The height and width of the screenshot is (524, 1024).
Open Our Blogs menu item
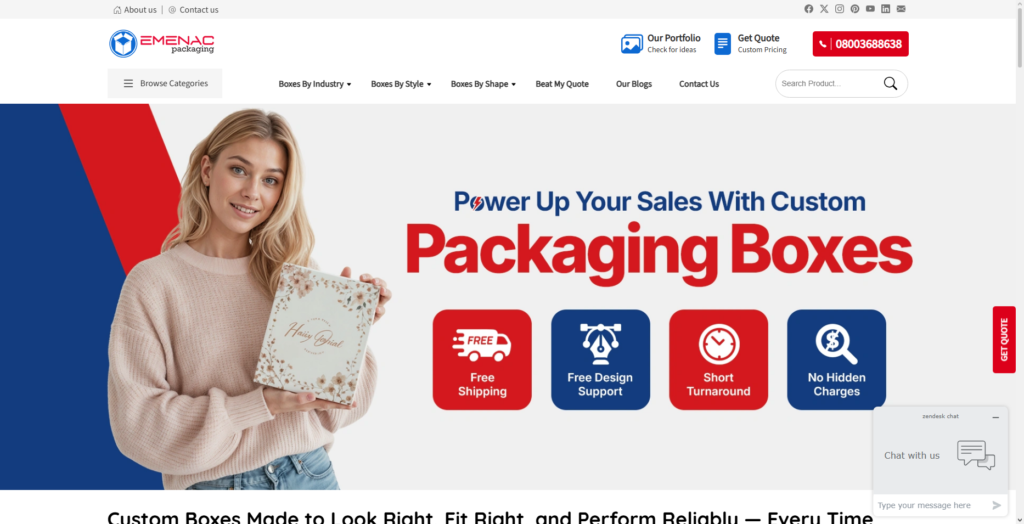[633, 84]
